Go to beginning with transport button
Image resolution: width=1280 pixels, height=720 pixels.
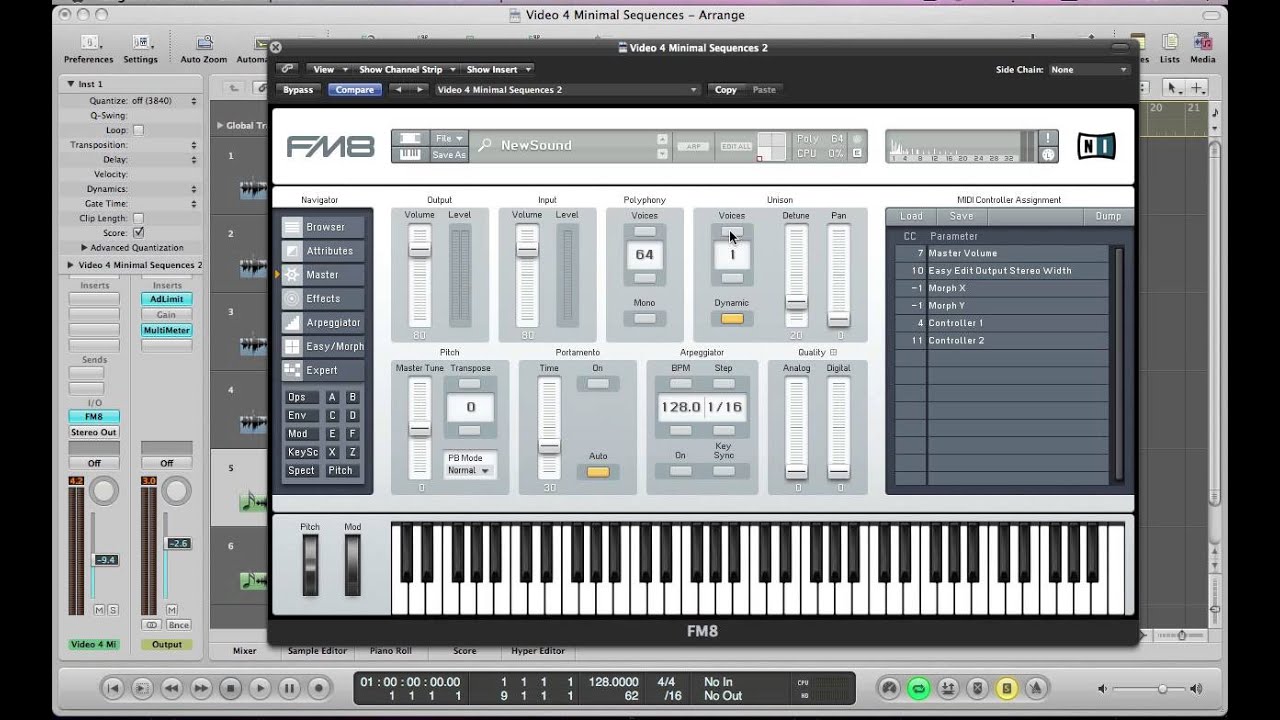pos(113,688)
